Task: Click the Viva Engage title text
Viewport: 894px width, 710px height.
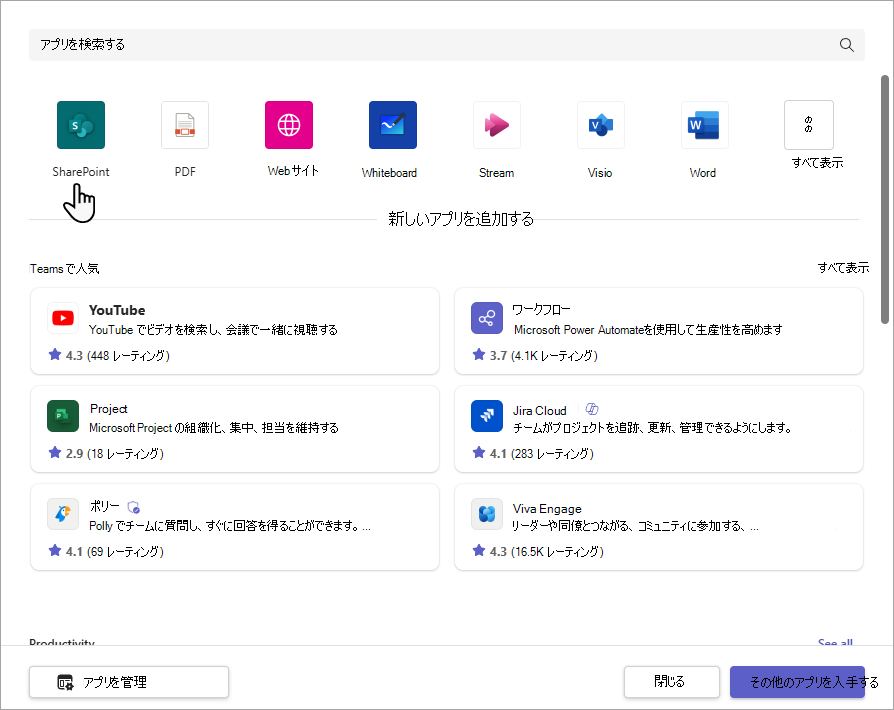Action: click(547, 509)
